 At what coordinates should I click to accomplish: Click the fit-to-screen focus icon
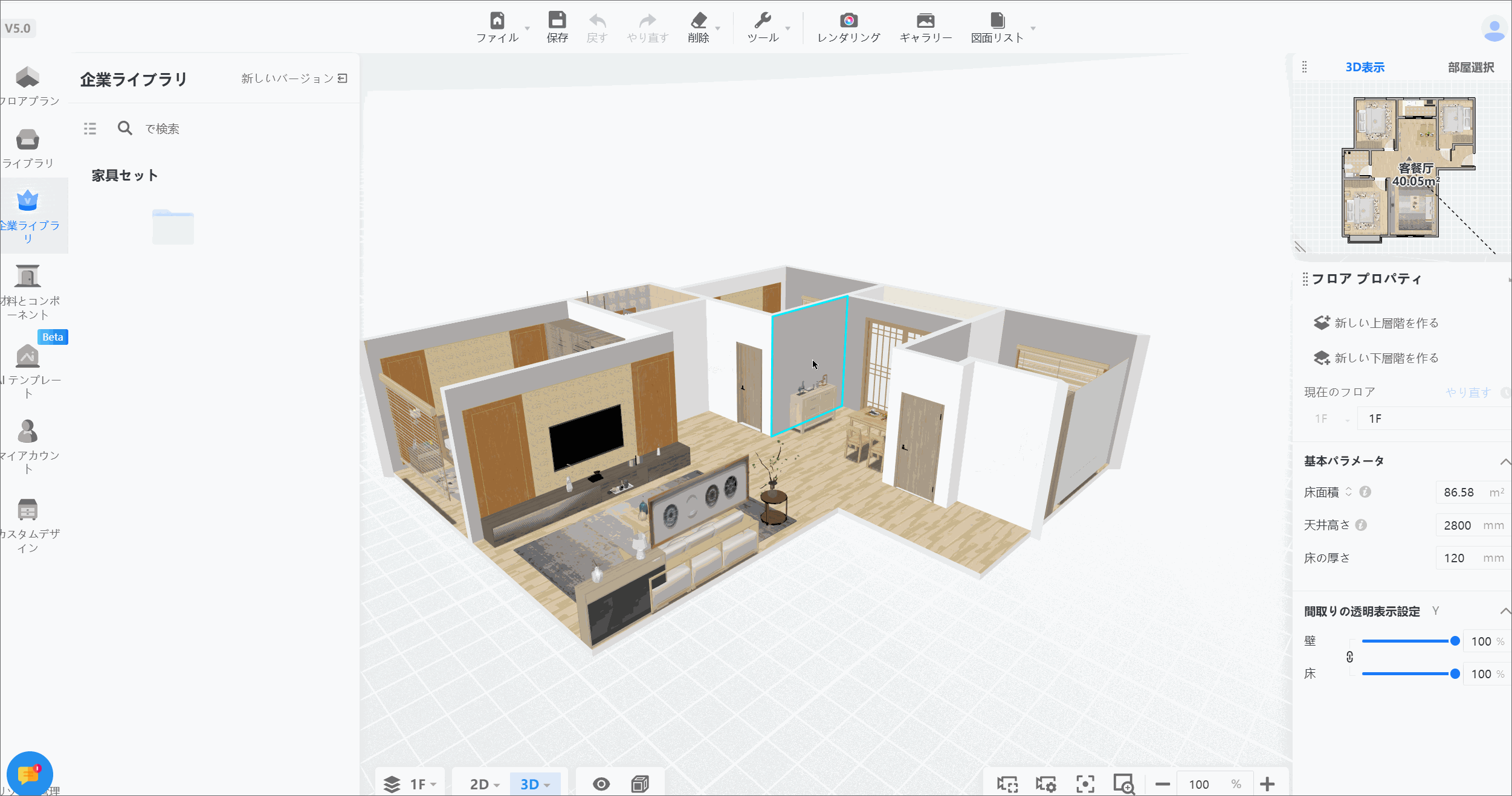[x=1085, y=784]
